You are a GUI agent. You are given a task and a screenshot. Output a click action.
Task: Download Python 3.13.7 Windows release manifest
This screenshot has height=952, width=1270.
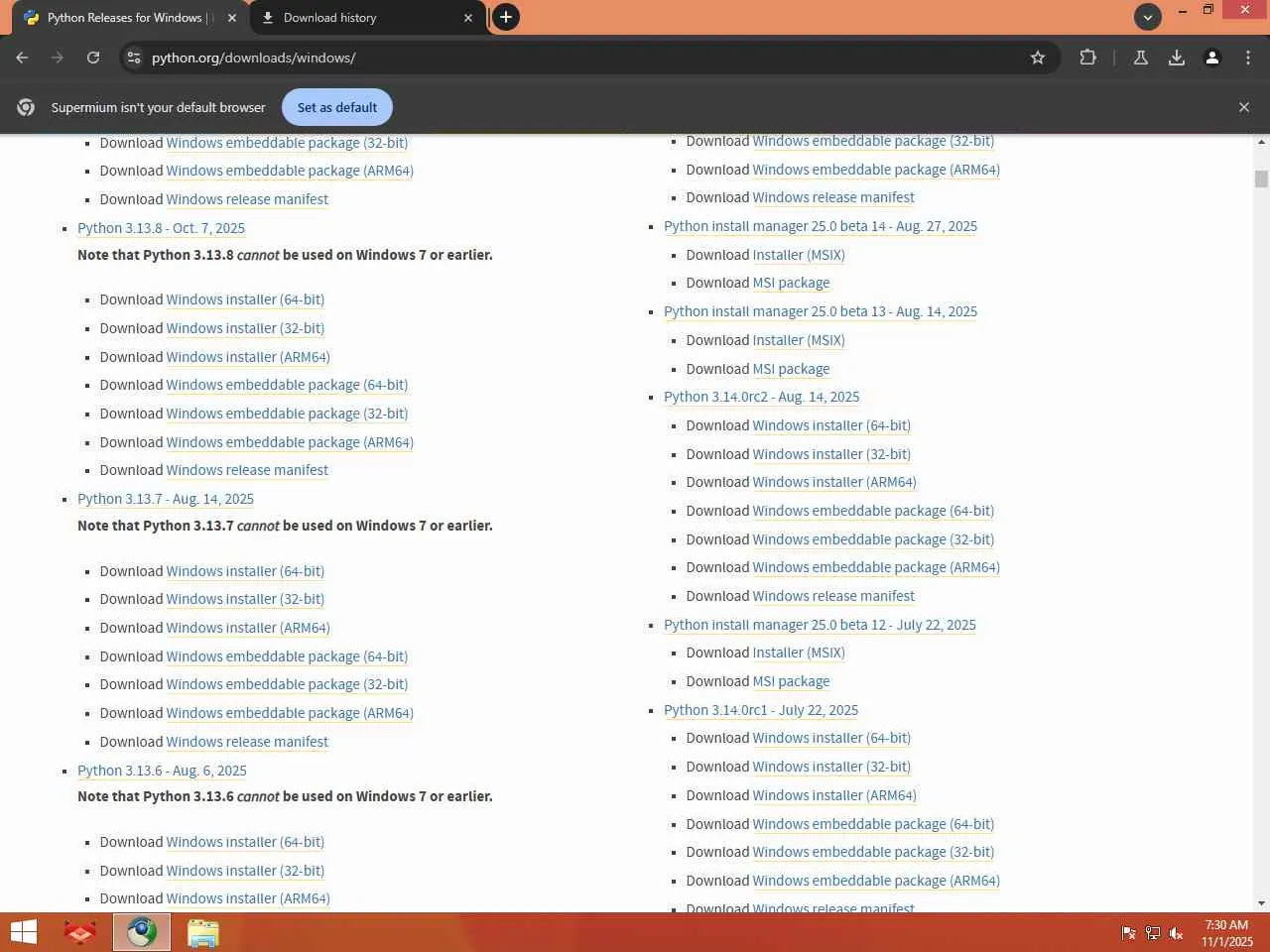tap(247, 742)
